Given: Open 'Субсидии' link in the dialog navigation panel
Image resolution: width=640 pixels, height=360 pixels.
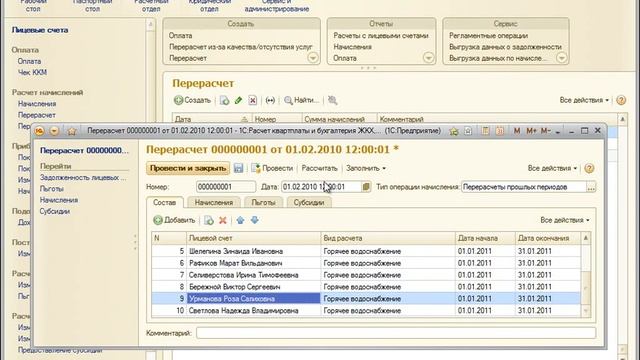Looking at the screenshot, I should [x=55, y=211].
